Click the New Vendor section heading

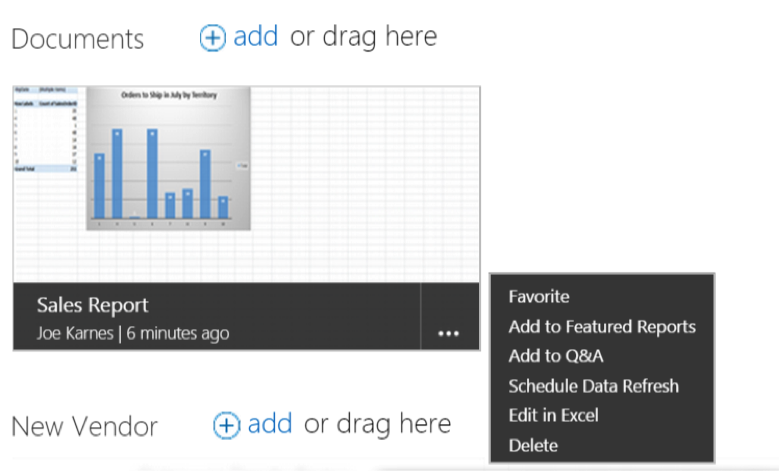pyautogui.click(x=84, y=427)
